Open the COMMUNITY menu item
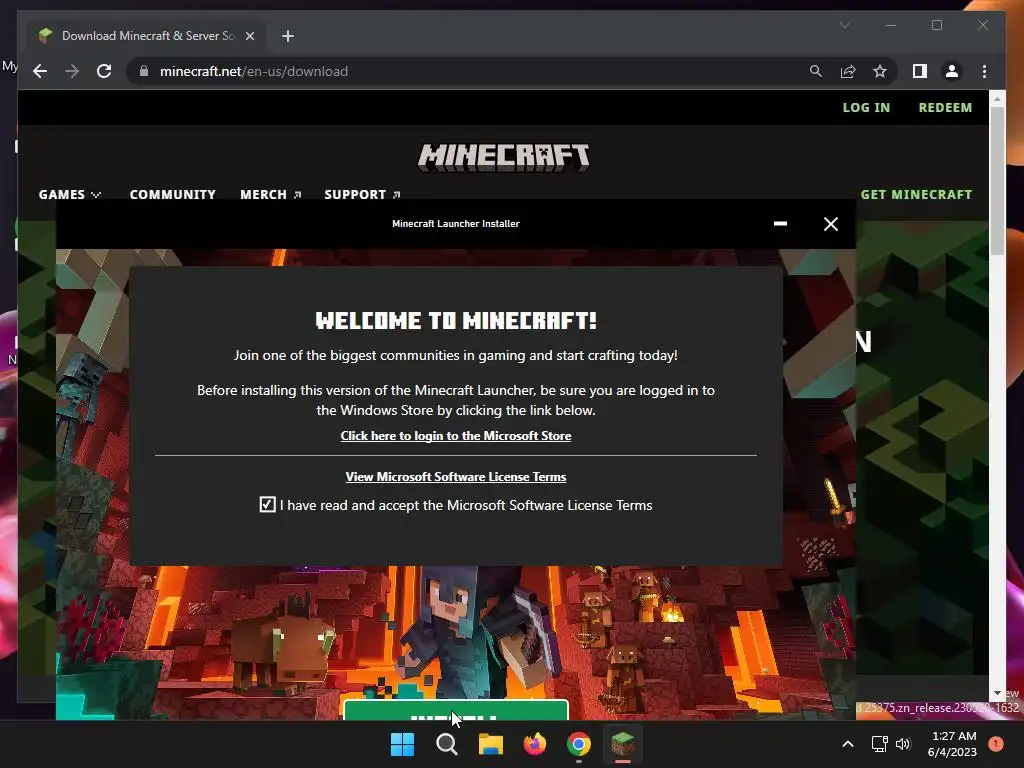This screenshot has height=768, width=1024. 172,195
